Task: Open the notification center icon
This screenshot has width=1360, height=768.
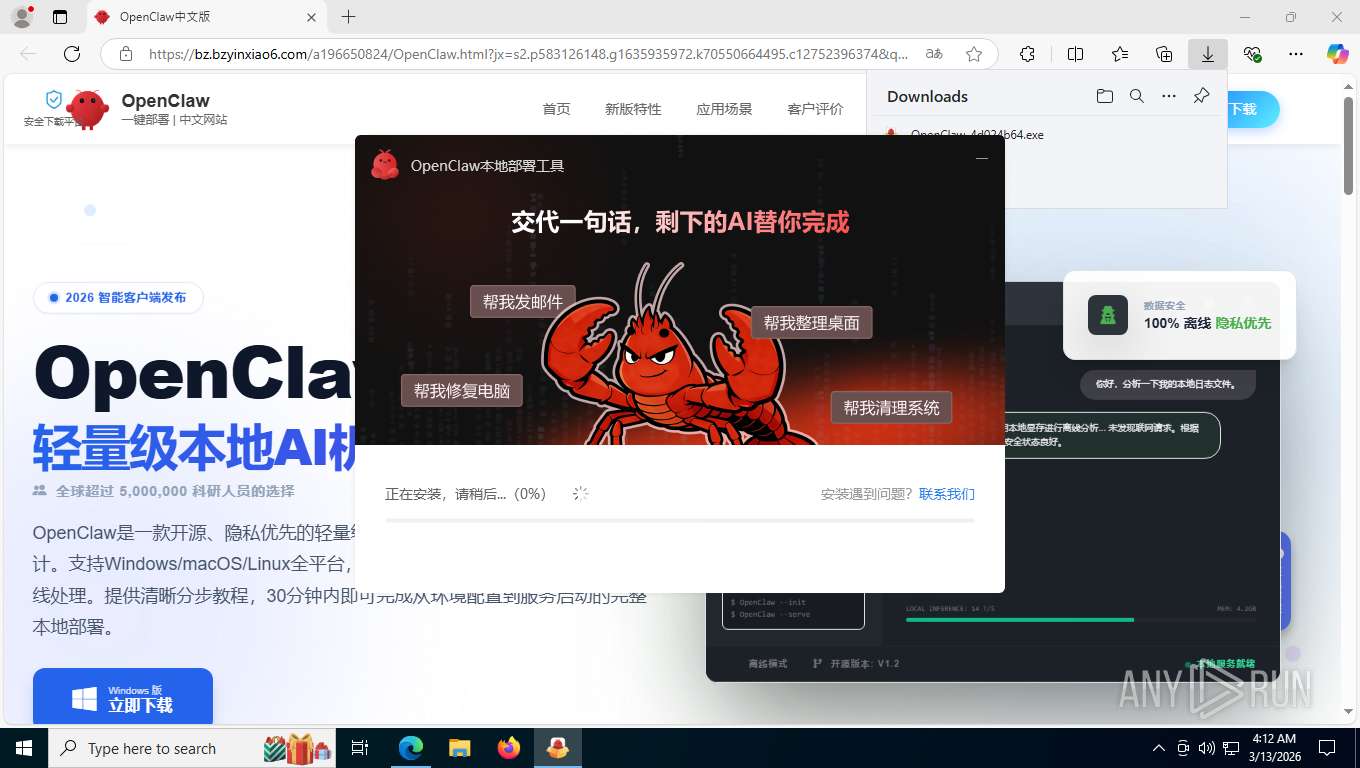Action: pyautogui.click(x=1327, y=748)
